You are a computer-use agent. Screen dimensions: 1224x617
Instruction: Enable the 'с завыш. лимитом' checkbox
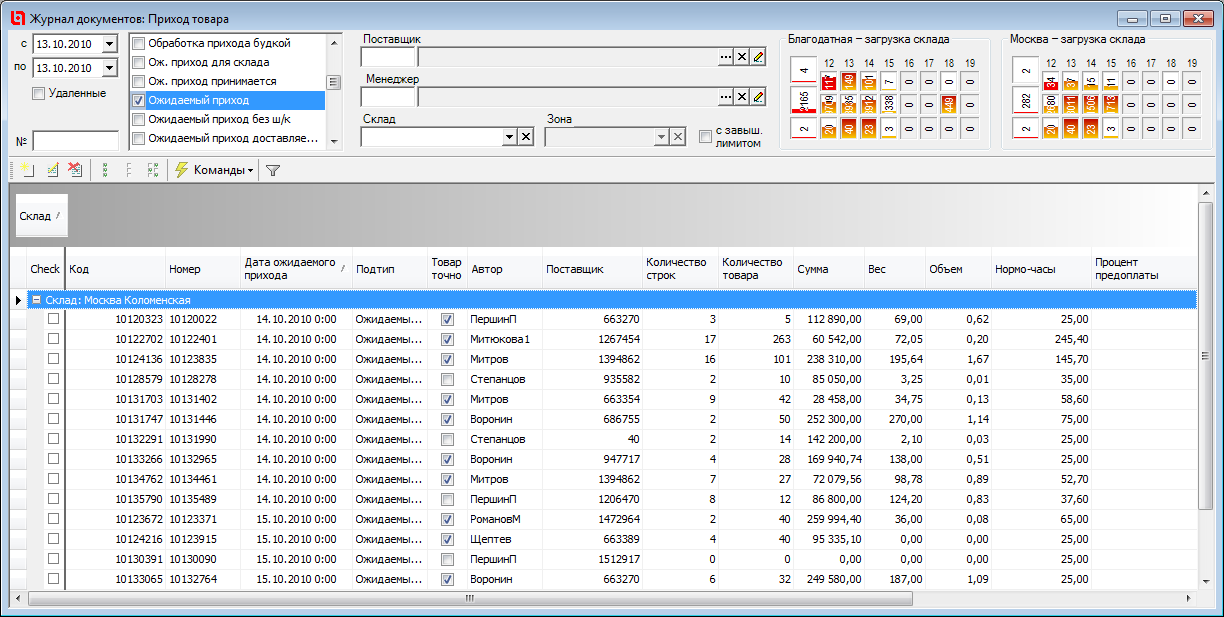click(x=705, y=137)
